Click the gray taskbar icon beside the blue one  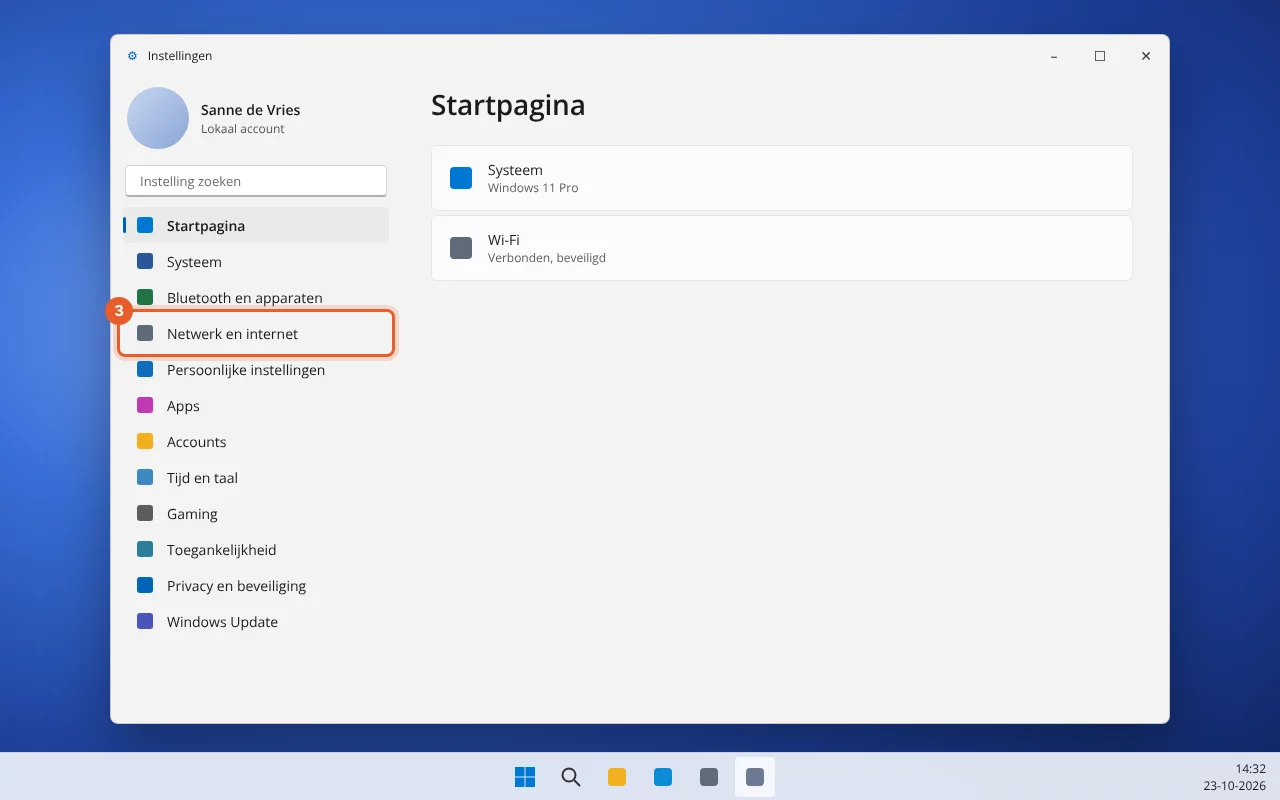point(709,777)
